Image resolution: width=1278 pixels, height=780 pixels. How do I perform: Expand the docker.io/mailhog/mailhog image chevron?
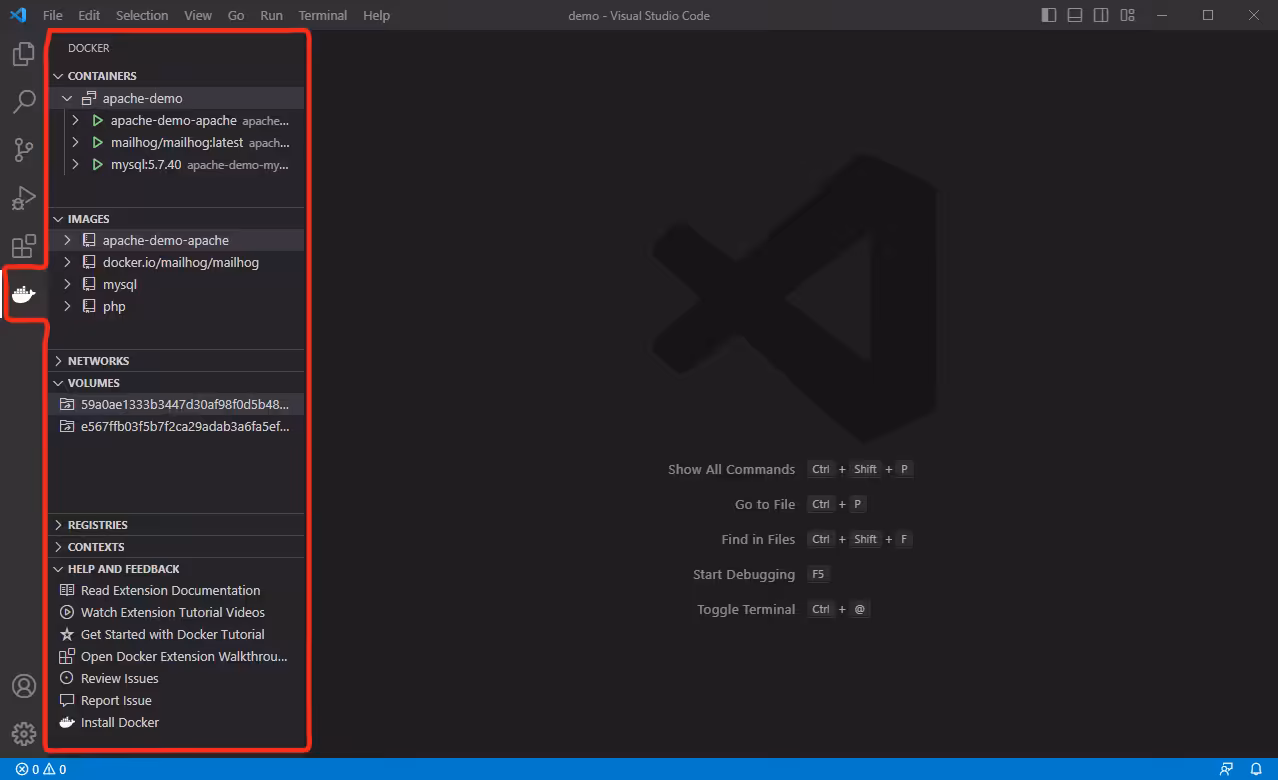coord(67,262)
